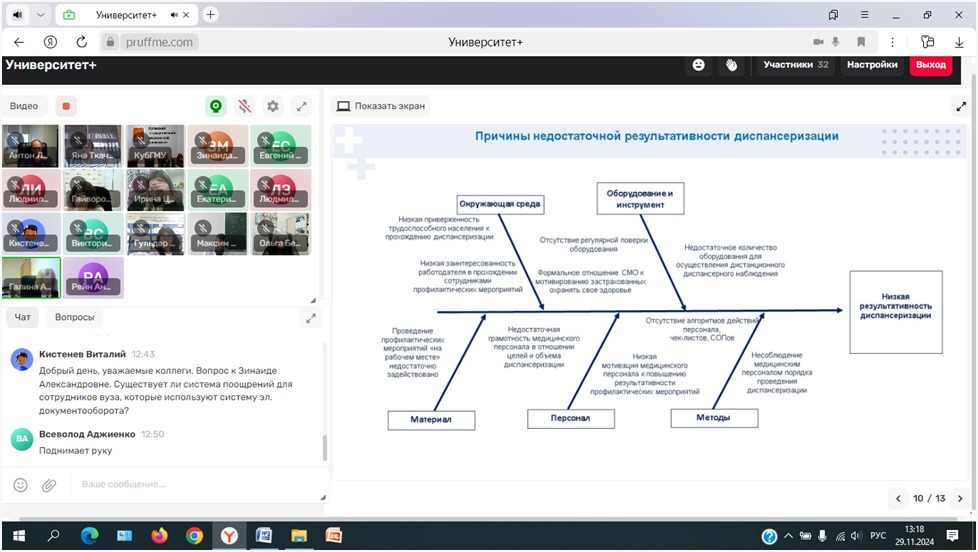Open emoji picker in chat input

click(21, 485)
